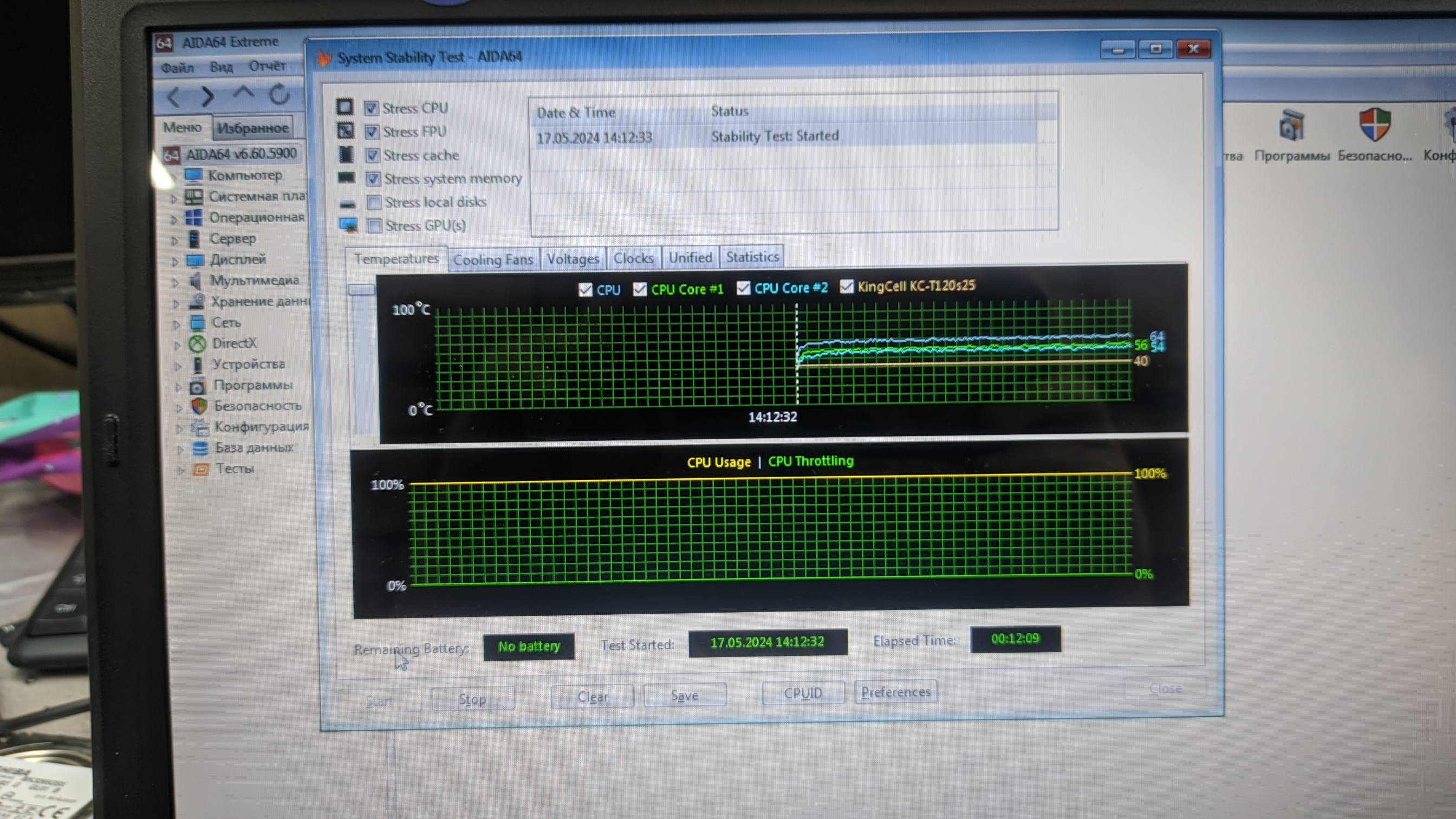Click the monitor icon beside Stress GPU(s)
The height and width of the screenshot is (819, 1456).
pyautogui.click(x=348, y=225)
